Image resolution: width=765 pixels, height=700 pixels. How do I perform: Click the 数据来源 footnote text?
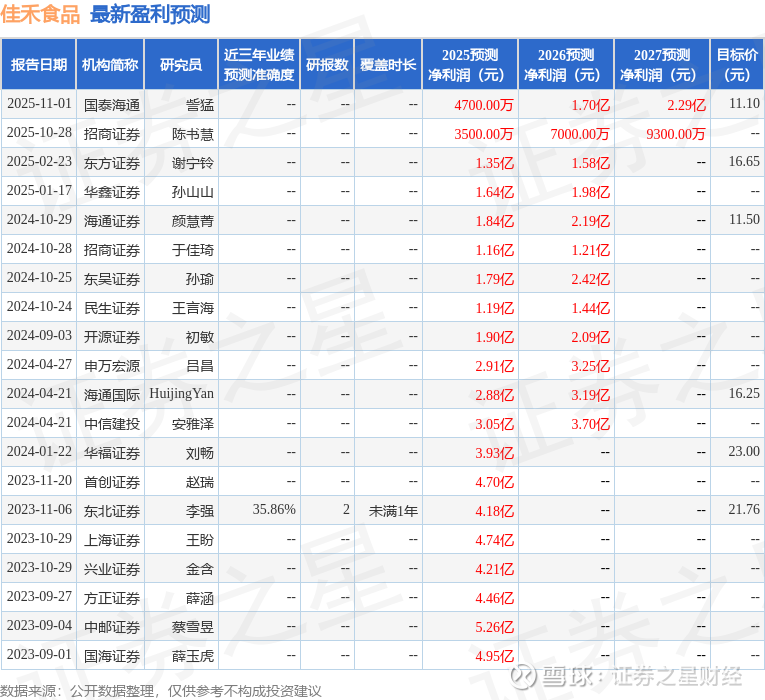coord(161,691)
